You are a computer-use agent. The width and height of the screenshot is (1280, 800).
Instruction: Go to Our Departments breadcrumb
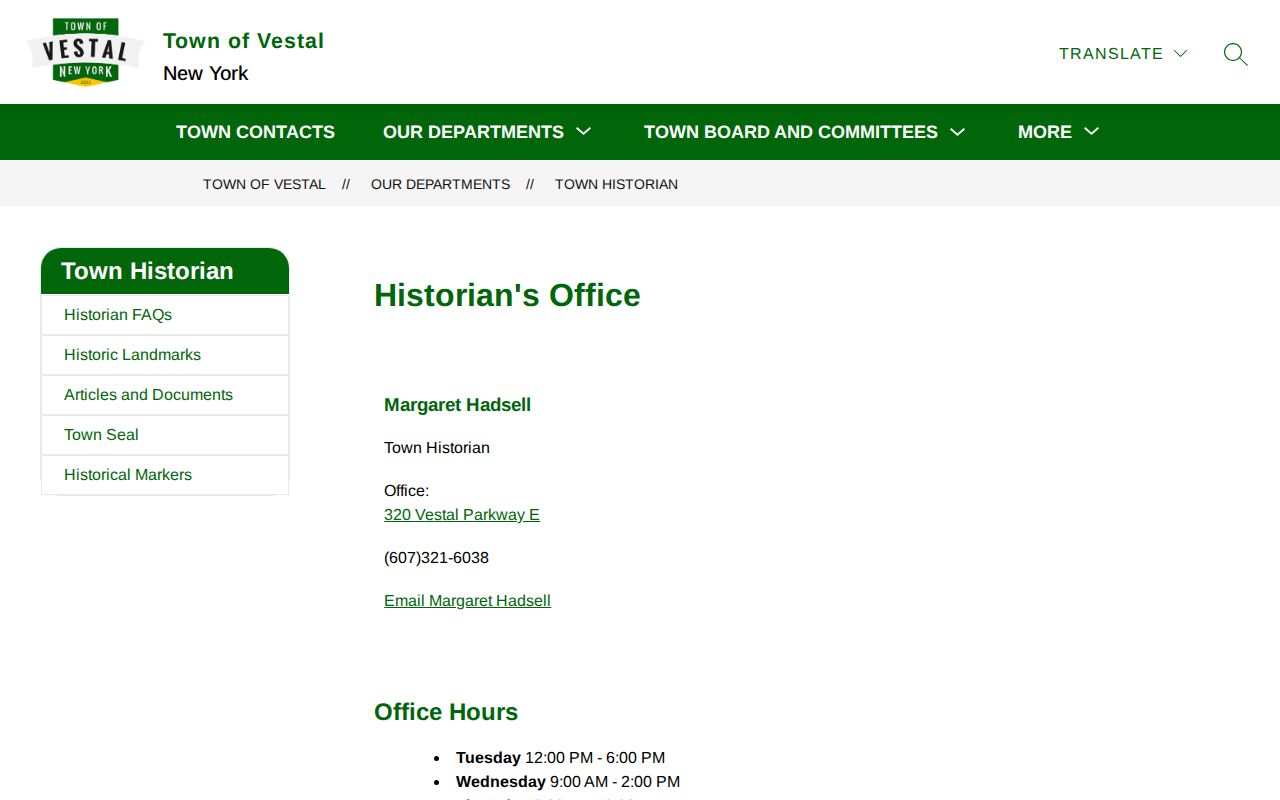[x=440, y=184]
